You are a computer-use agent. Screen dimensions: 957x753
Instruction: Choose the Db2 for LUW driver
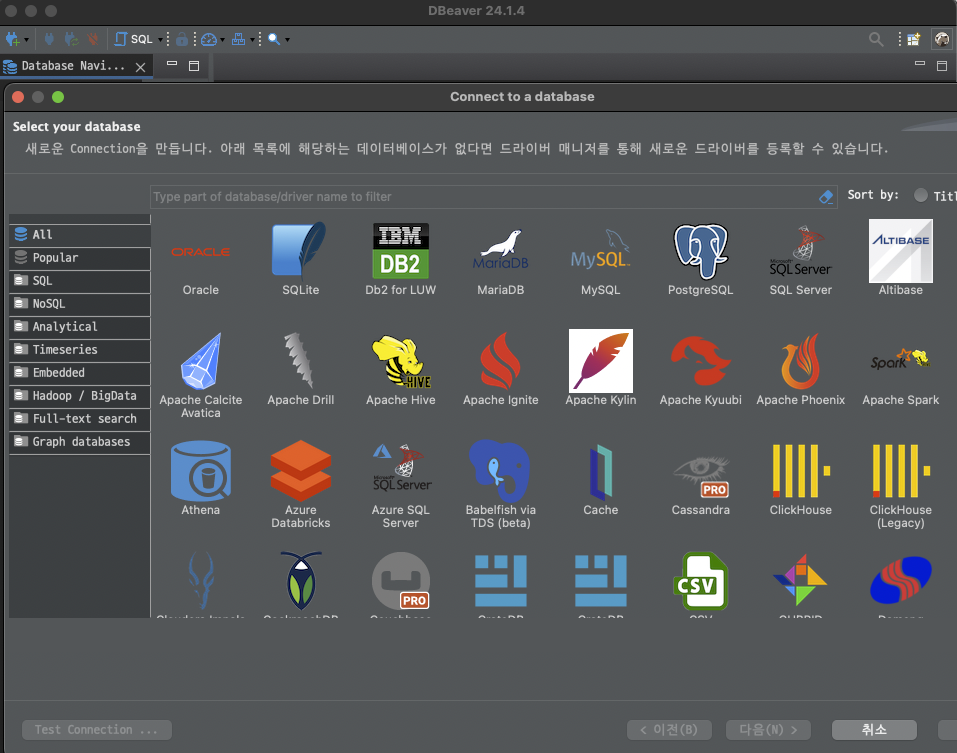tap(401, 259)
